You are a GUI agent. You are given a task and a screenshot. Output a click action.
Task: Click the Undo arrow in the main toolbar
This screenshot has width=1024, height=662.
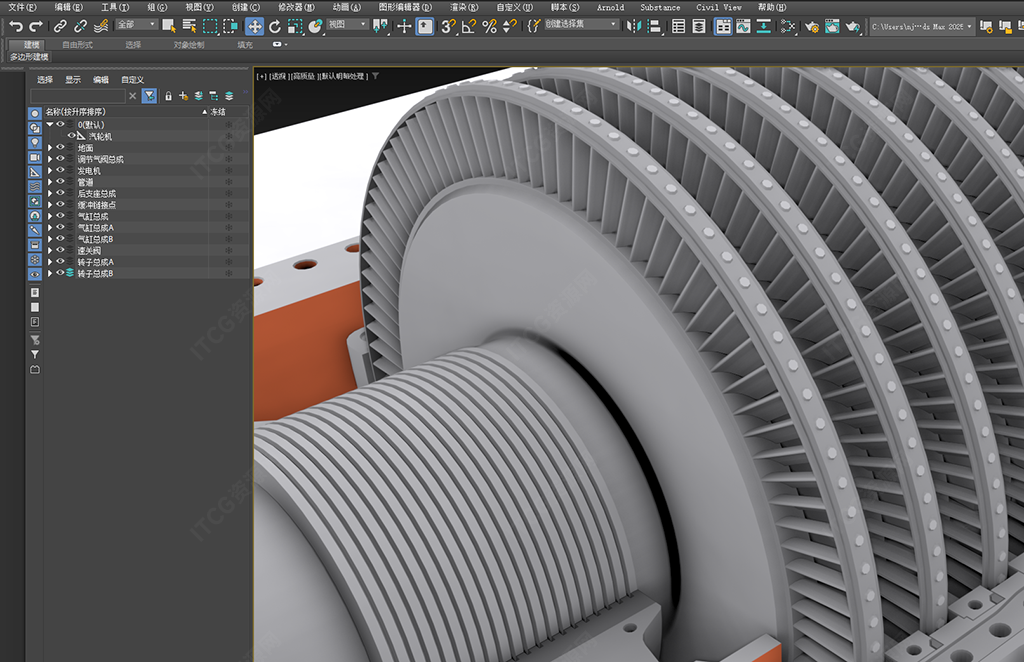pos(15,26)
